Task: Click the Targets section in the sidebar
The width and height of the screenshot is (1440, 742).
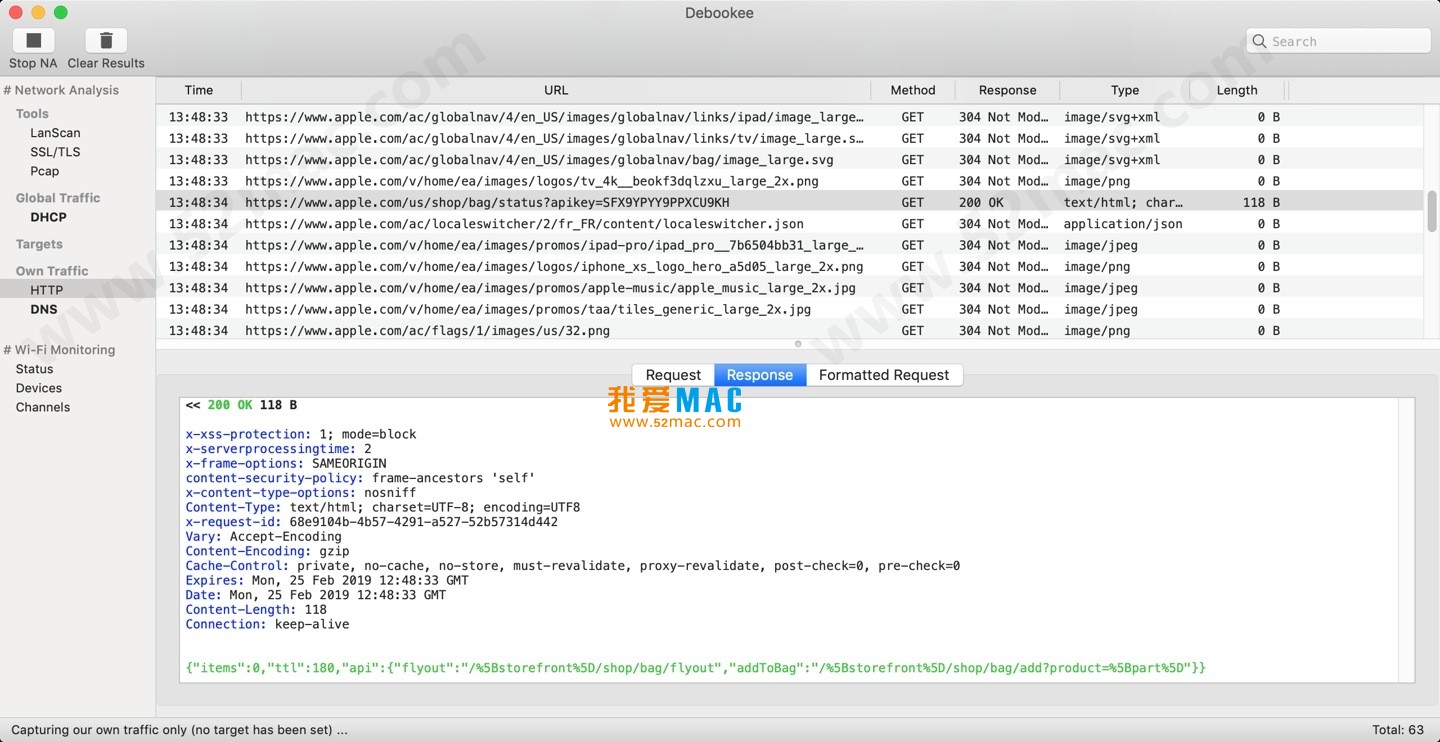Action: pos(38,244)
